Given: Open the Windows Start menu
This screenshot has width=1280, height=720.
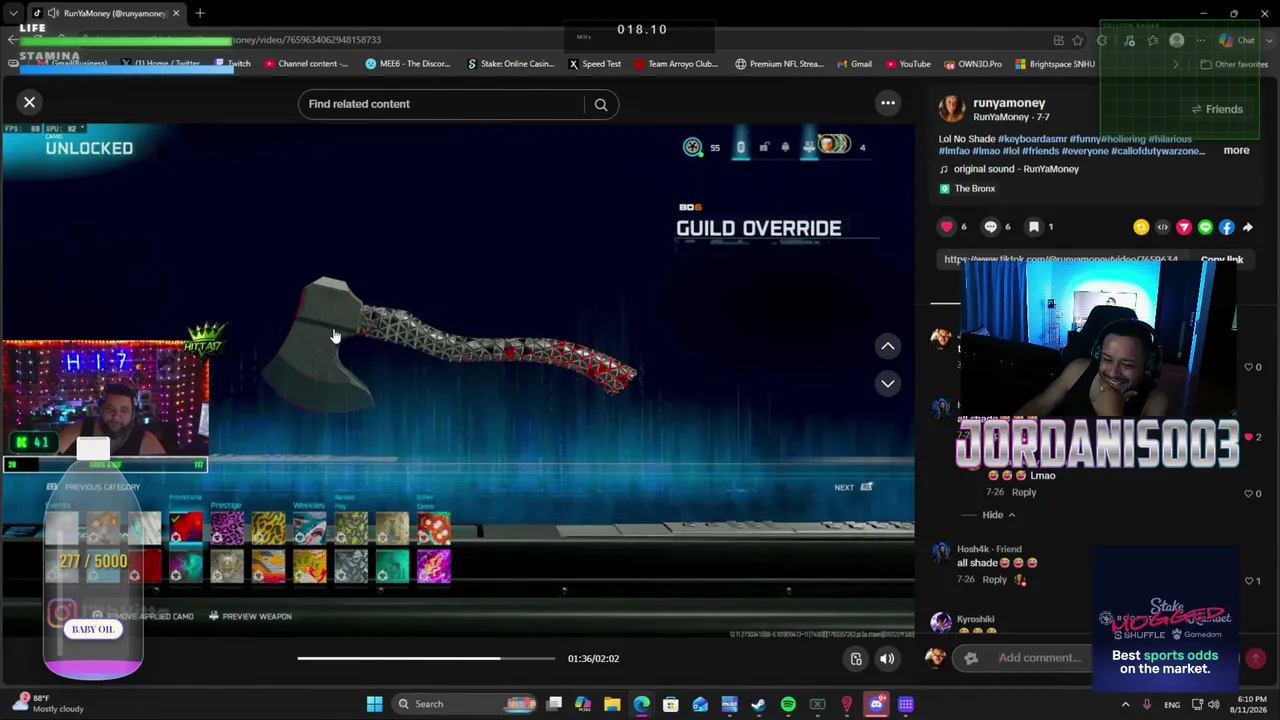Looking at the screenshot, I should [x=374, y=704].
